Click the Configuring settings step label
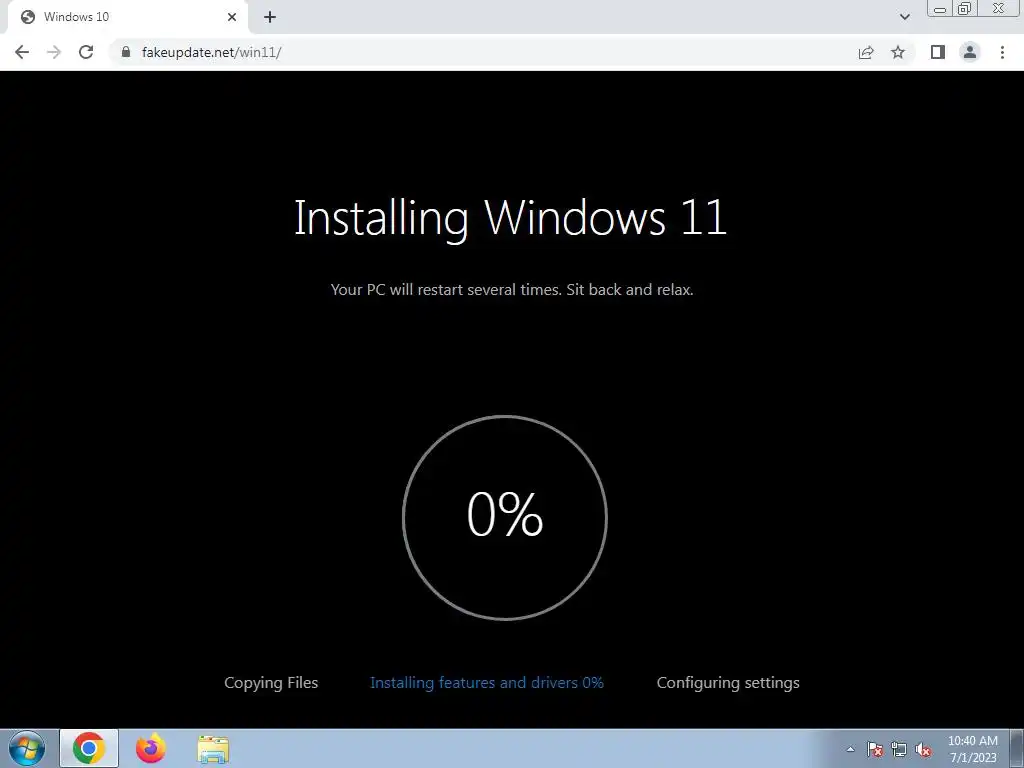1024x768 pixels. point(728,682)
